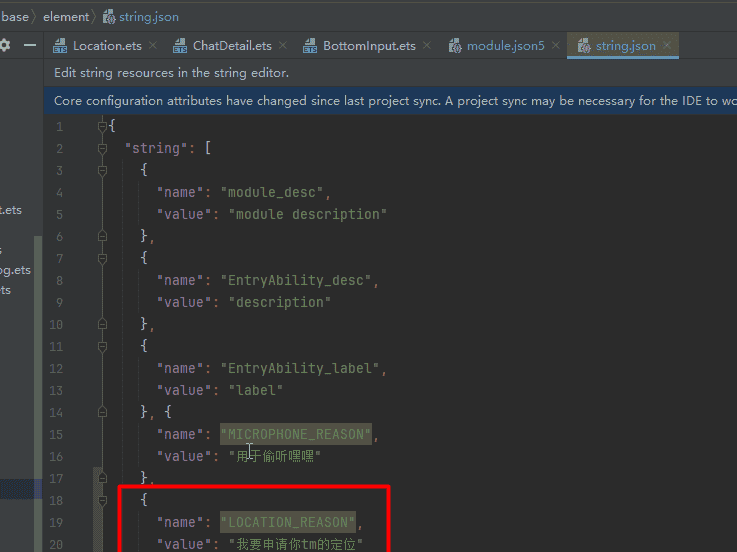Click the element folder breadcrumb
This screenshot has width=737, height=552.
(x=66, y=17)
